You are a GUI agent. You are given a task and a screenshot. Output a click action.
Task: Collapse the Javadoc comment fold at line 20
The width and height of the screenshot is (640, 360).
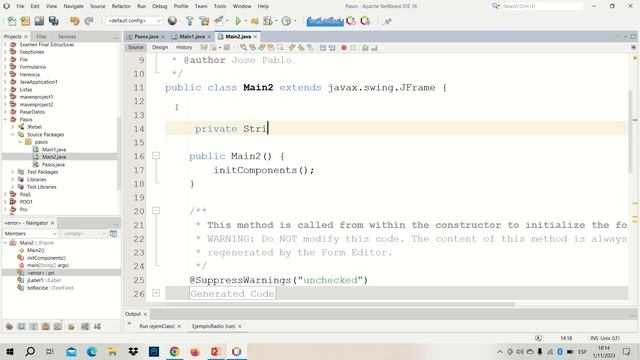(156, 211)
